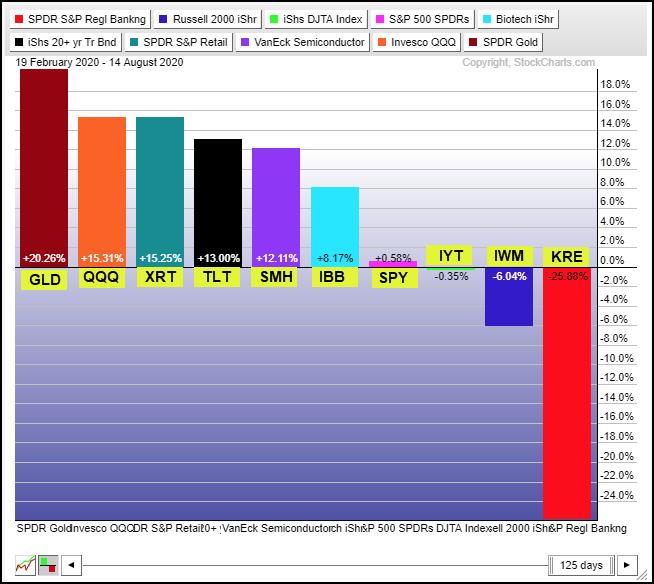Click the left scroll arrow on date slider

(x=71, y=565)
